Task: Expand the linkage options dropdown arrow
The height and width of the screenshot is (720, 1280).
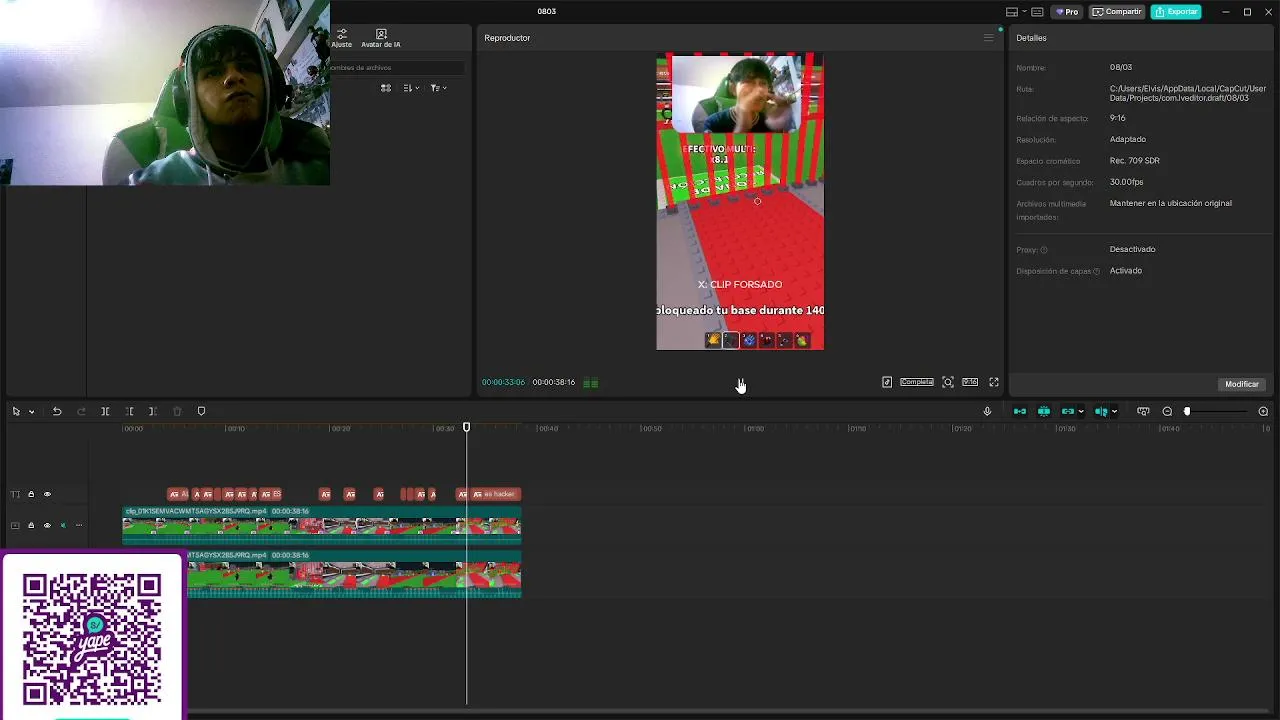Action: [1081, 411]
